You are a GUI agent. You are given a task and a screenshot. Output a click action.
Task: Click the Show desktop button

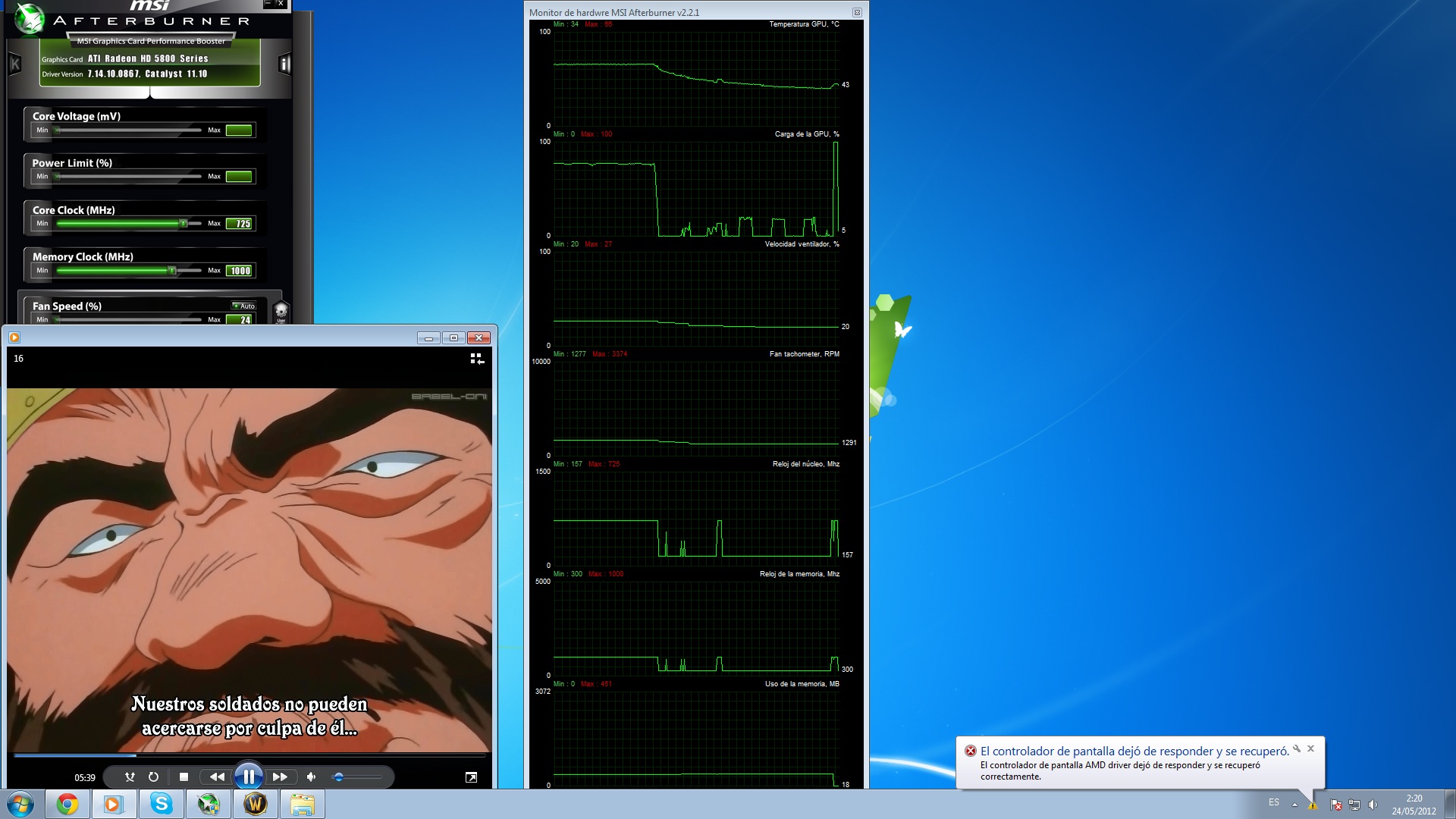(1450, 804)
